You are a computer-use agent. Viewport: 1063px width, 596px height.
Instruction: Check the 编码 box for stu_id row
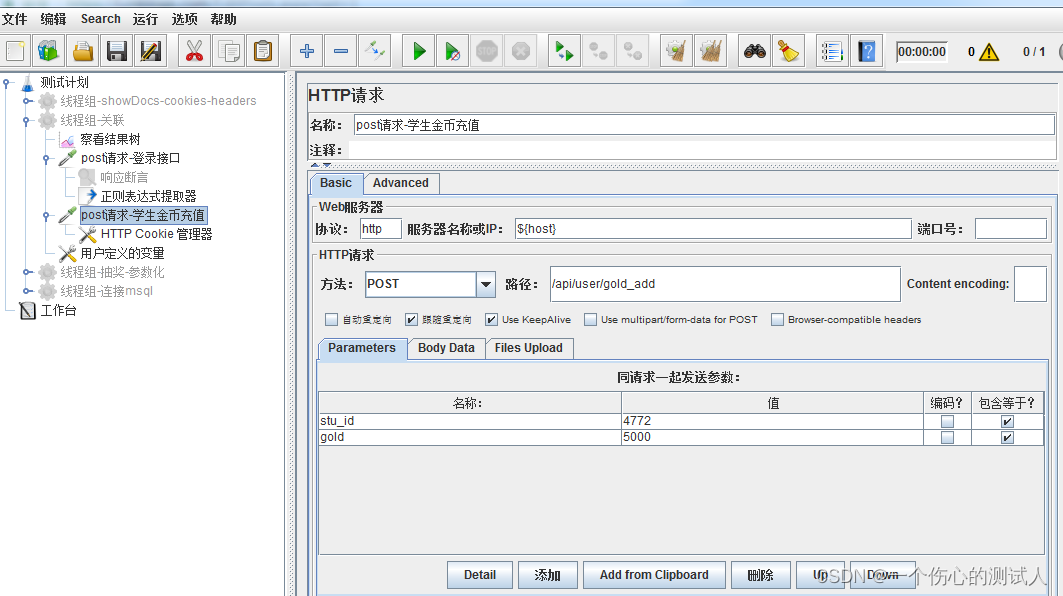coord(947,422)
